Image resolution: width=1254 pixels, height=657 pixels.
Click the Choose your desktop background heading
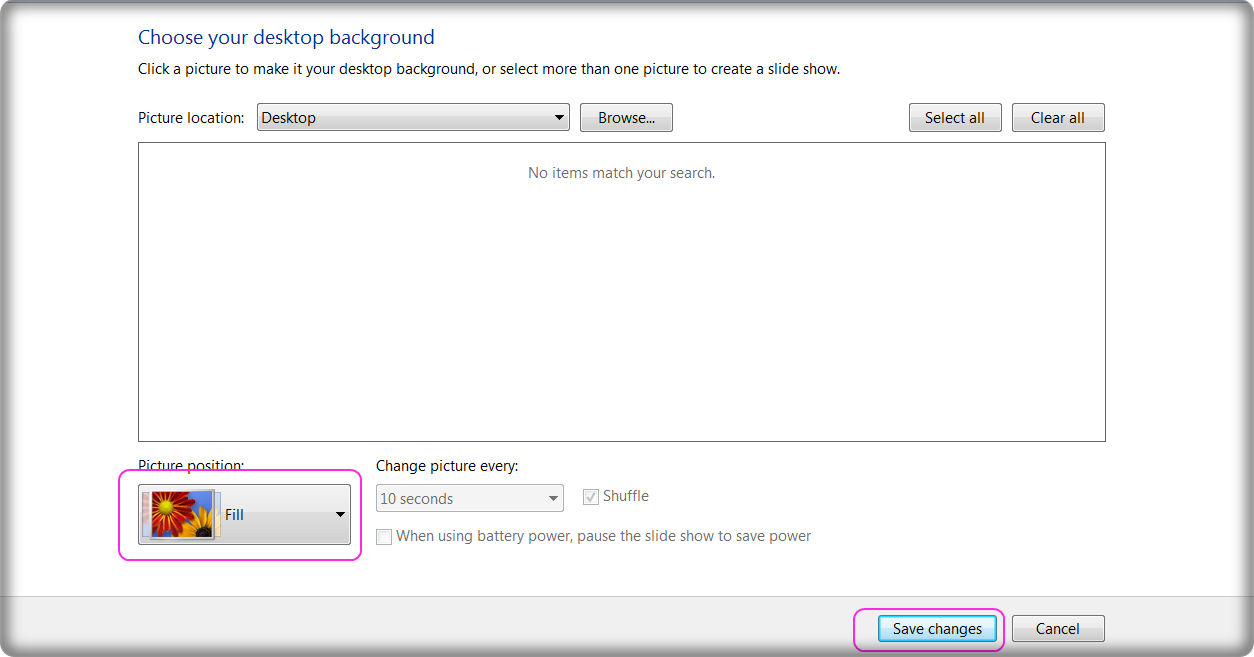286,38
